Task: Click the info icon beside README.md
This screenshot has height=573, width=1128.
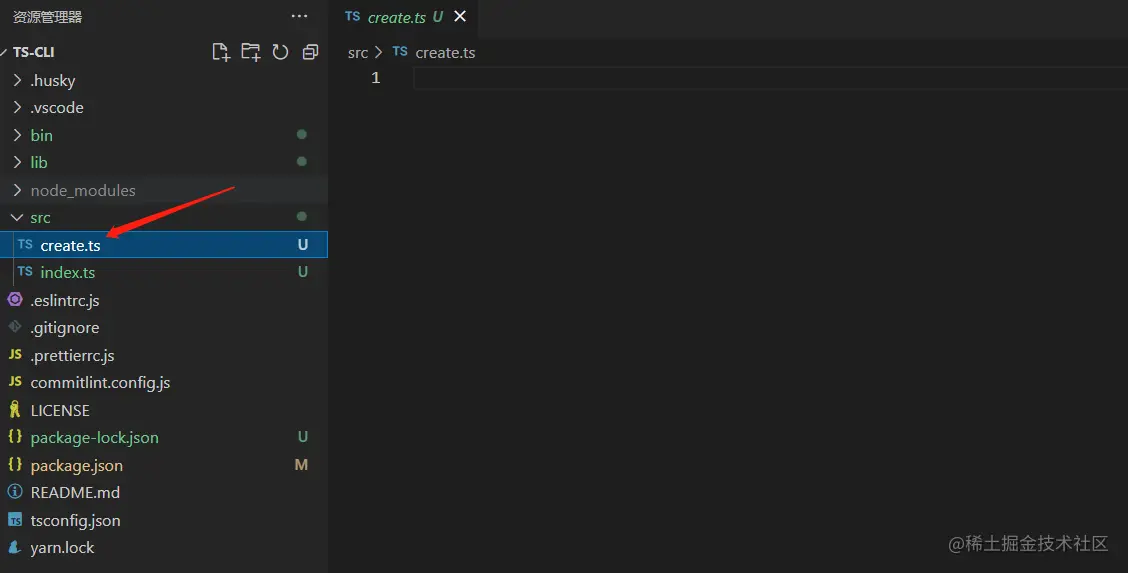Action: coord(14,492)
